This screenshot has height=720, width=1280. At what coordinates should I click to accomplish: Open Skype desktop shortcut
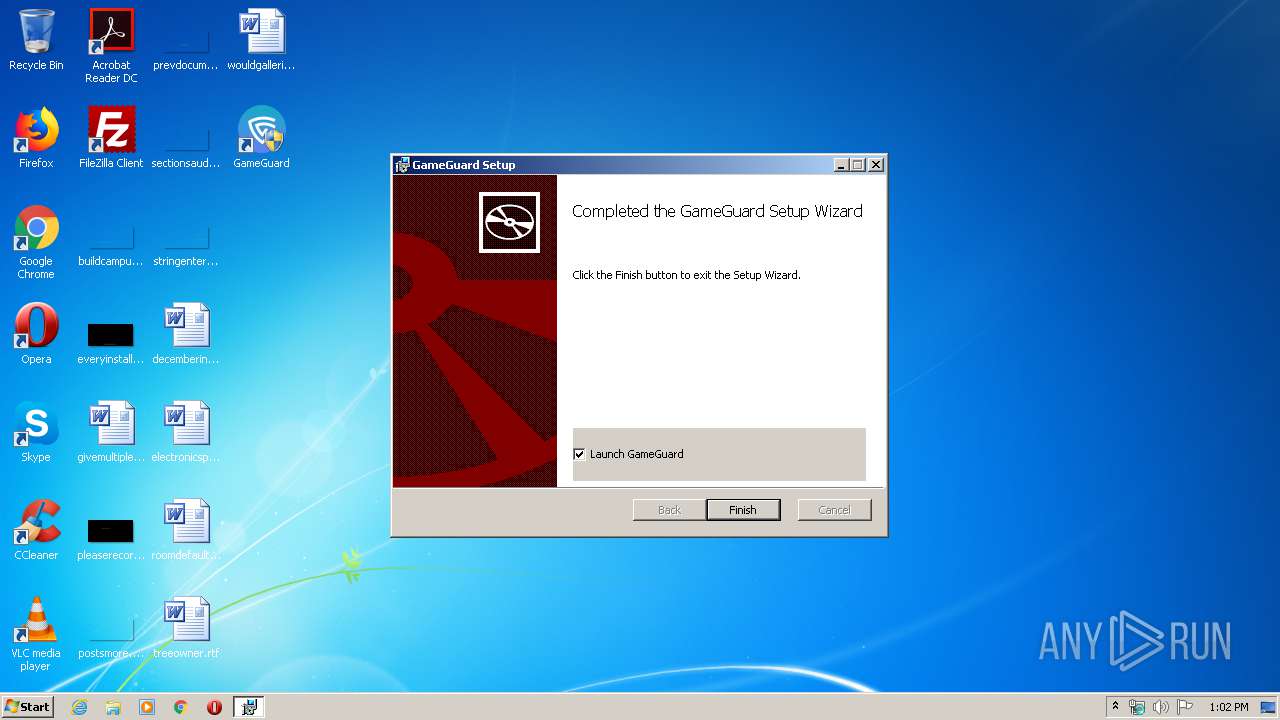pyautogui.click(x=36, y=432)
